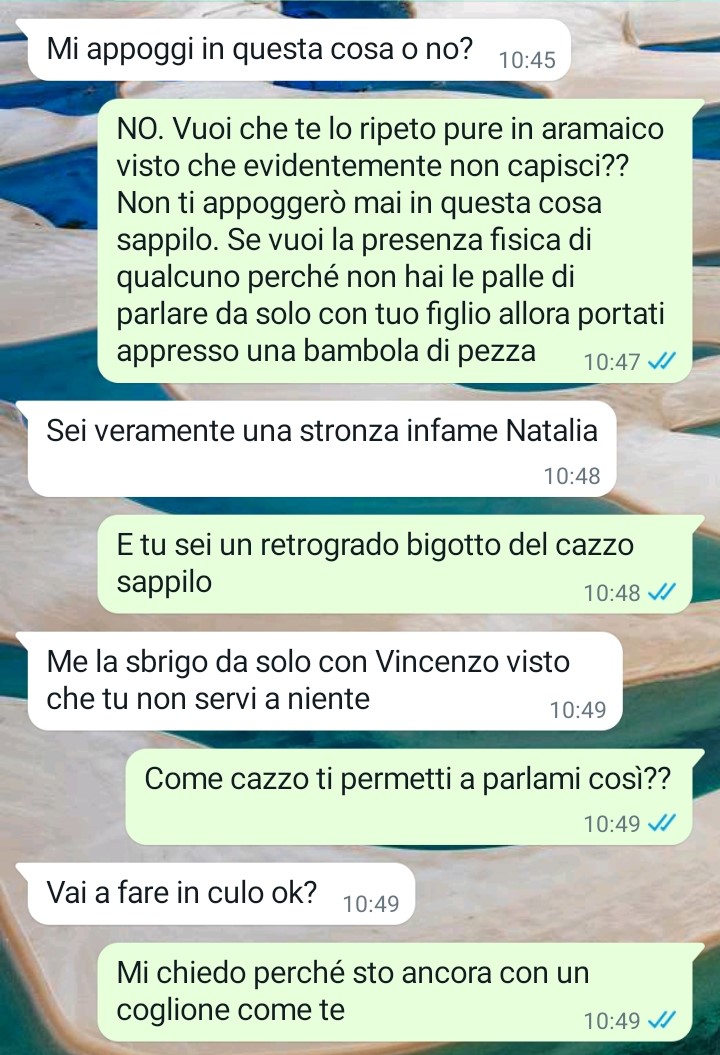Viewport: 720px width, 1055px height.
Task: Click read ticks on 'Come cazzo ti permetti' message
Action: click(661, 824)
